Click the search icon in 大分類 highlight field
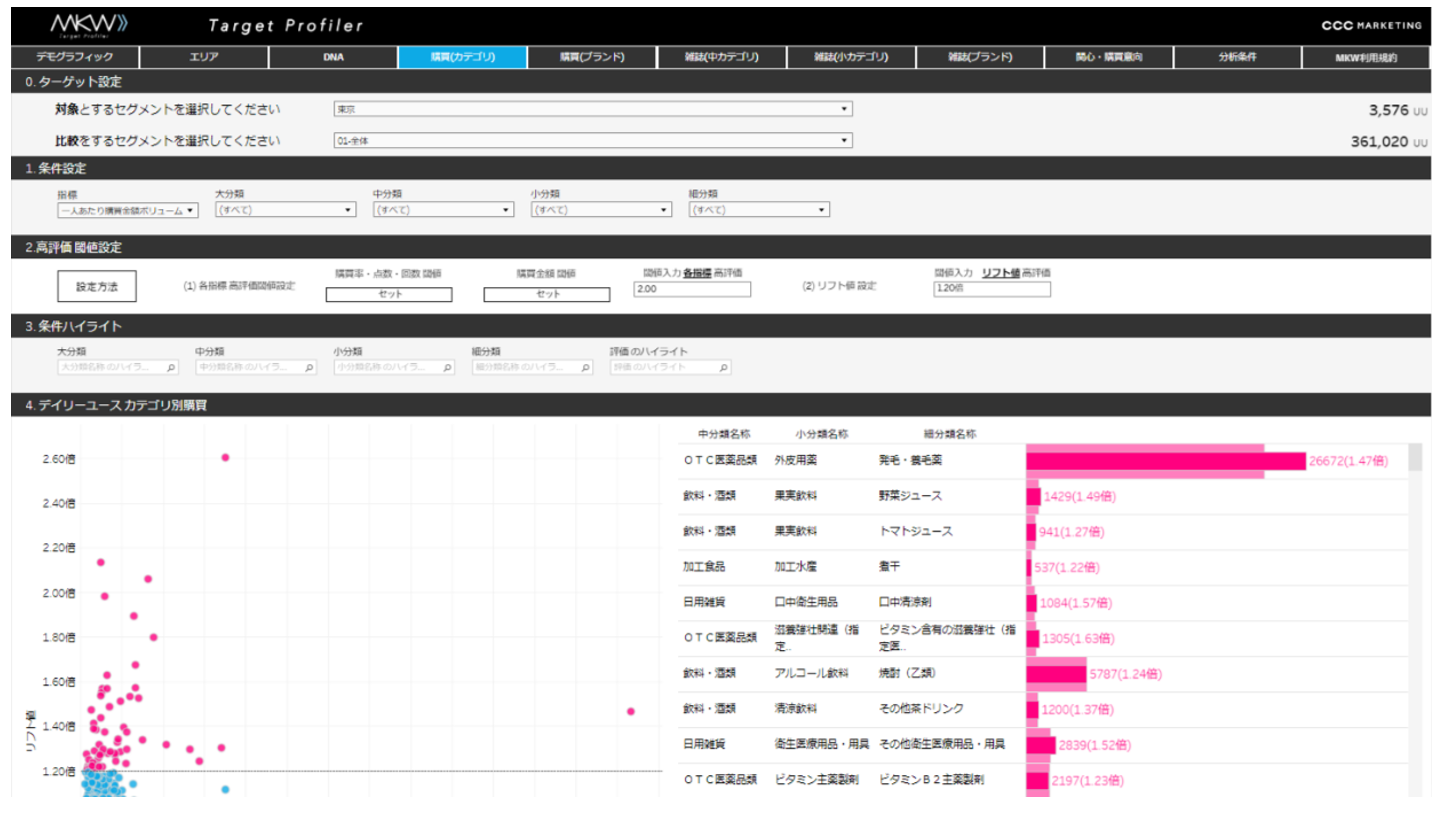Image resolution: width=1443 pixels, height=815 pixels. [171, 368]
